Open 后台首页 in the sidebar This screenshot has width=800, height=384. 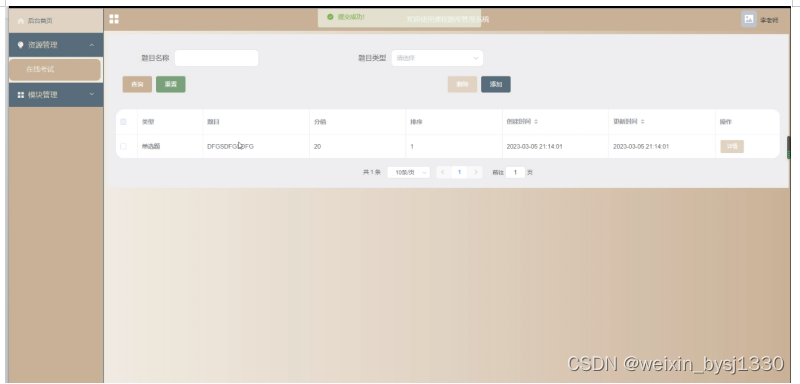tap(56, 21)
